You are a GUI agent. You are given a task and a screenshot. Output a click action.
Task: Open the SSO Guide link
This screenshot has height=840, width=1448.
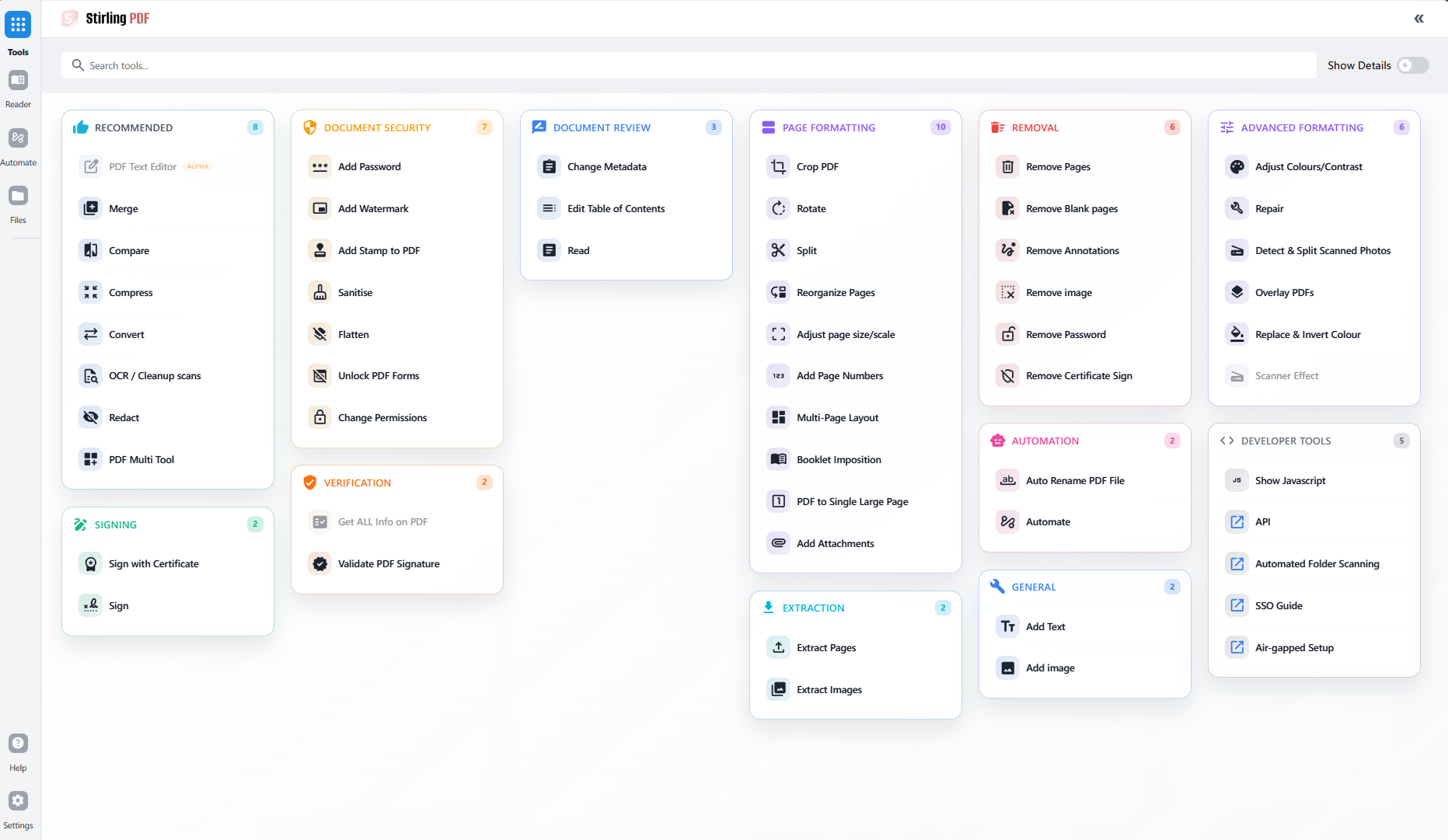(1278, 605)
